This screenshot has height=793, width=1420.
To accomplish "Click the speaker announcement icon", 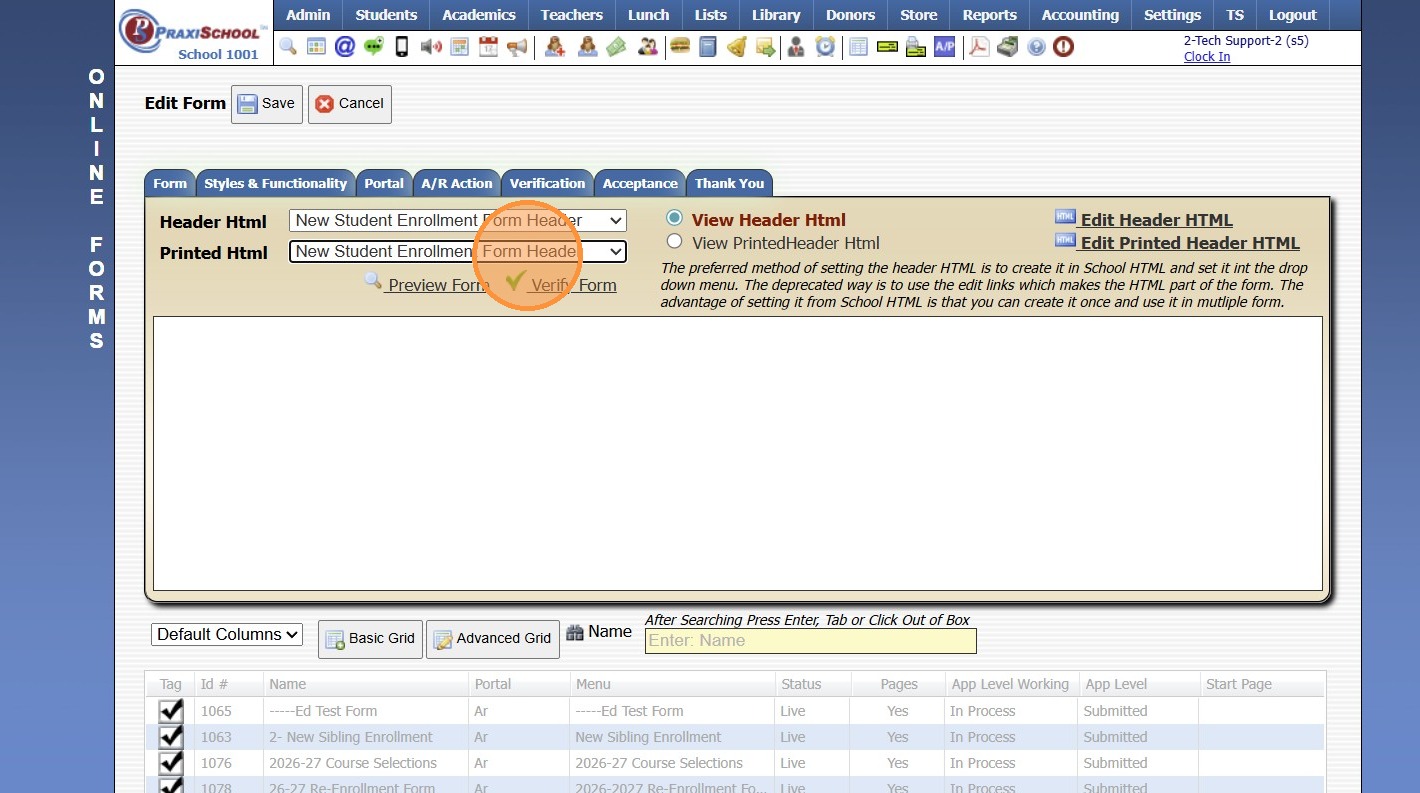I will point(431,46).
